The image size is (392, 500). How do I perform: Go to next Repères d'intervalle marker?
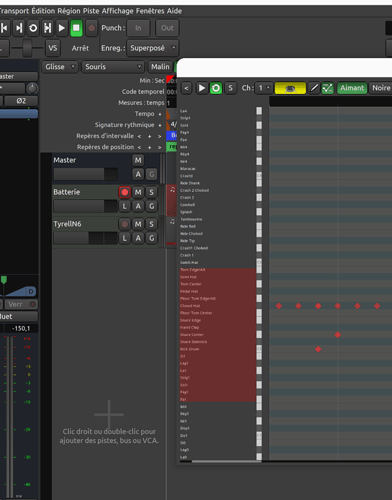159,136
